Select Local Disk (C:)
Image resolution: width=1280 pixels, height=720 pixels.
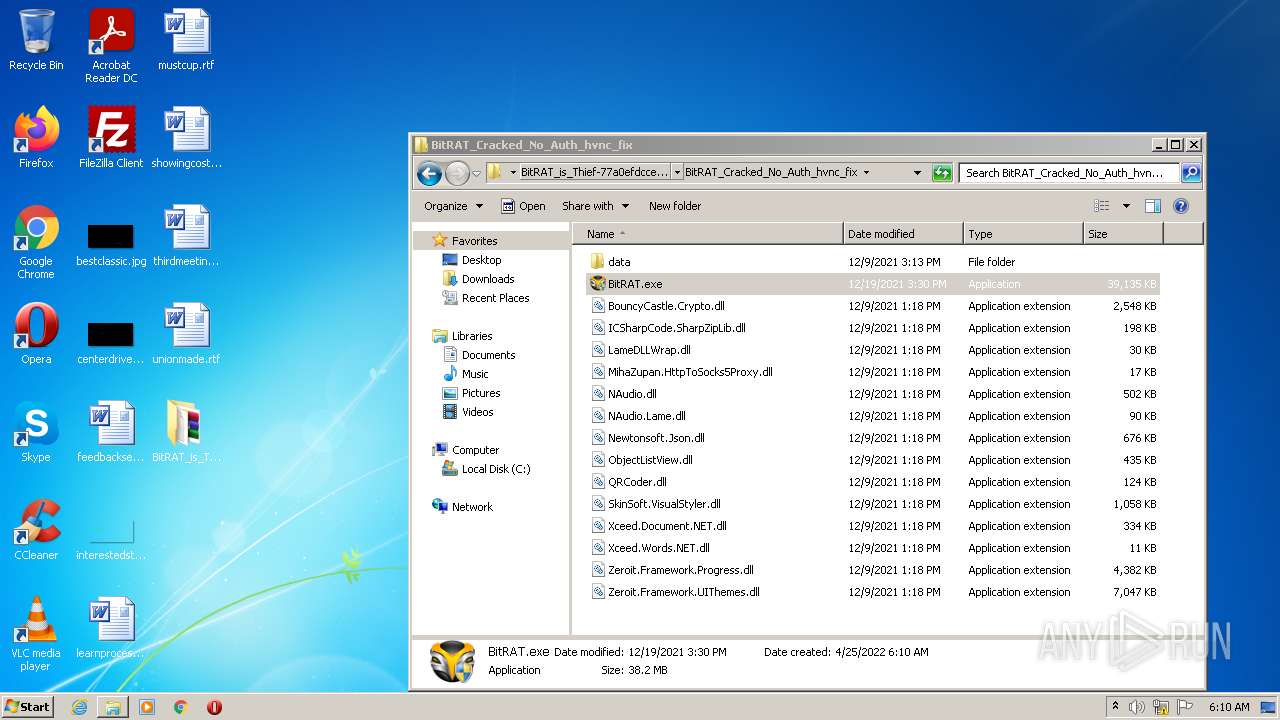point(496,469)
